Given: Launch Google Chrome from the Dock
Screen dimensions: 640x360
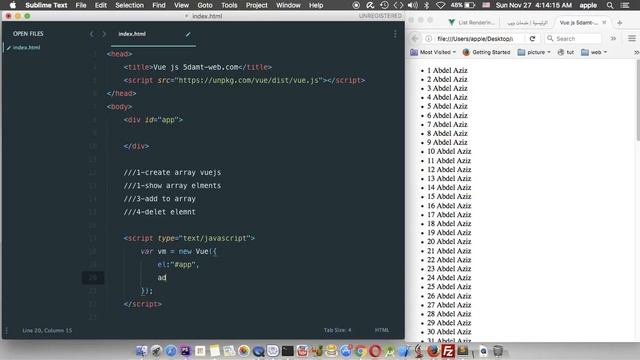Looking at the screenshot, I should coord(360,351).
